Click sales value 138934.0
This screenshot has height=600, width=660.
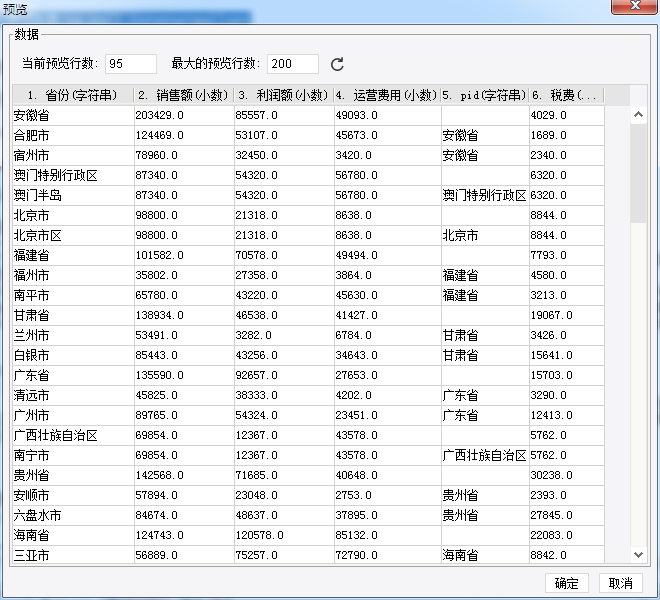(x=184, y=315)
